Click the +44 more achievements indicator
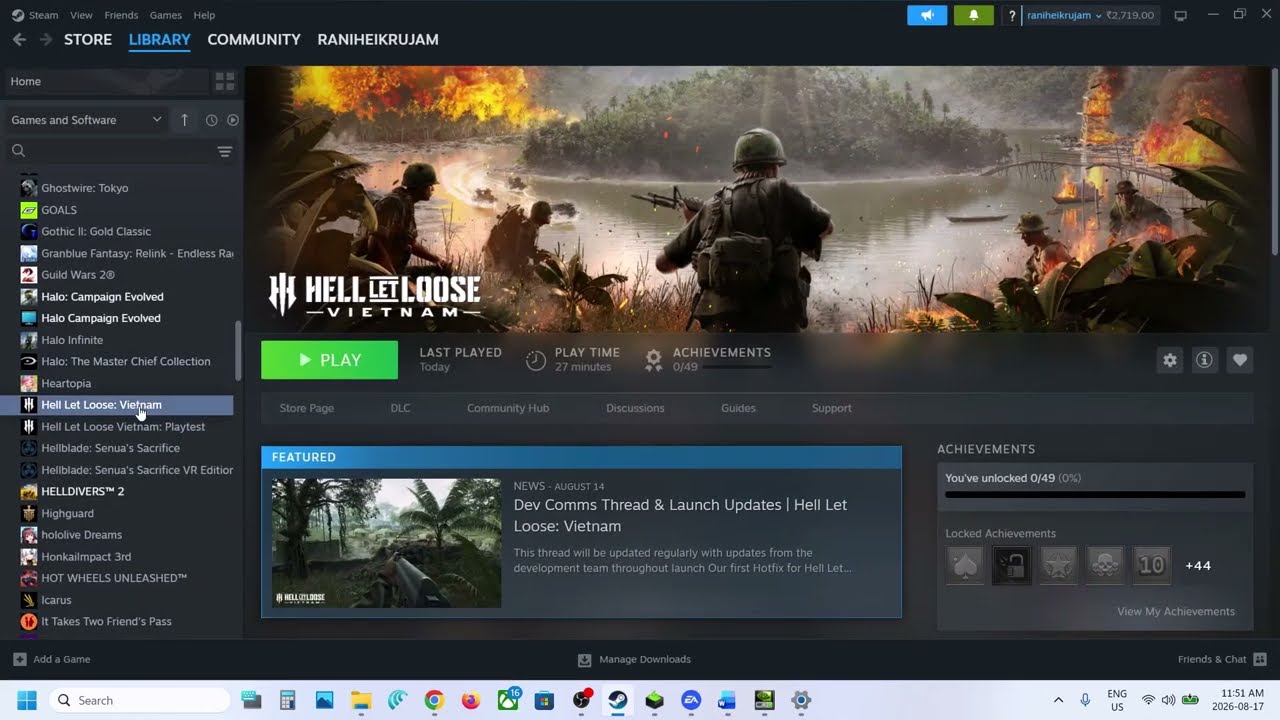 (1198, 566)
